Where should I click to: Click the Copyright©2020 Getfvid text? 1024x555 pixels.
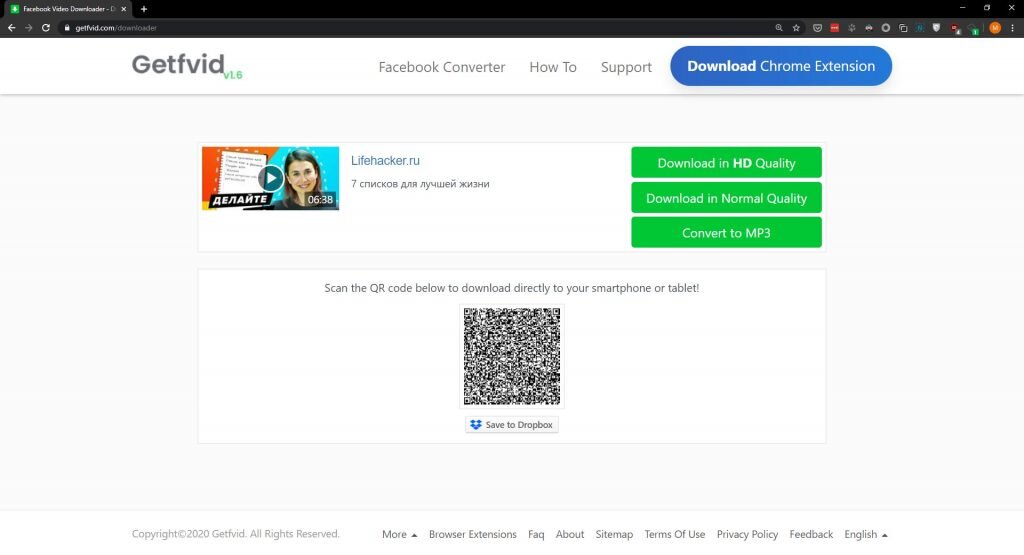[x=235, y=533]
